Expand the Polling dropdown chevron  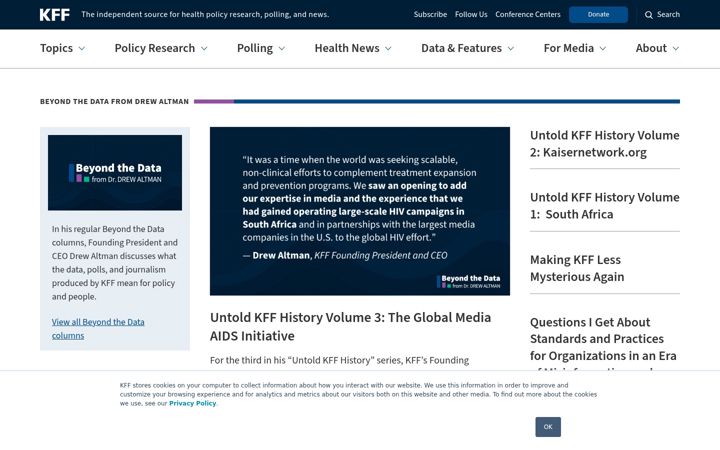coord(281,48)
